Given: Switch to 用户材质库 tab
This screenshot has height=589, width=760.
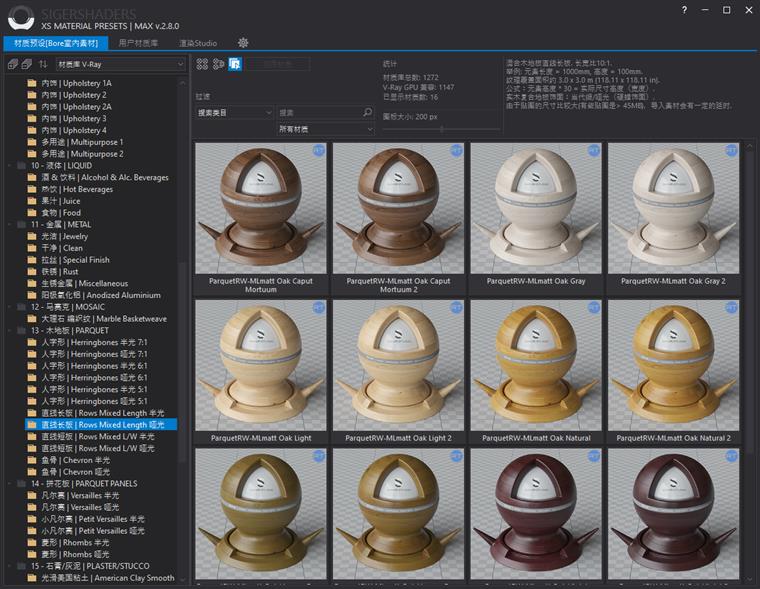Looking at the screenshot, I should pyautogui.click(x=138, y=43).
